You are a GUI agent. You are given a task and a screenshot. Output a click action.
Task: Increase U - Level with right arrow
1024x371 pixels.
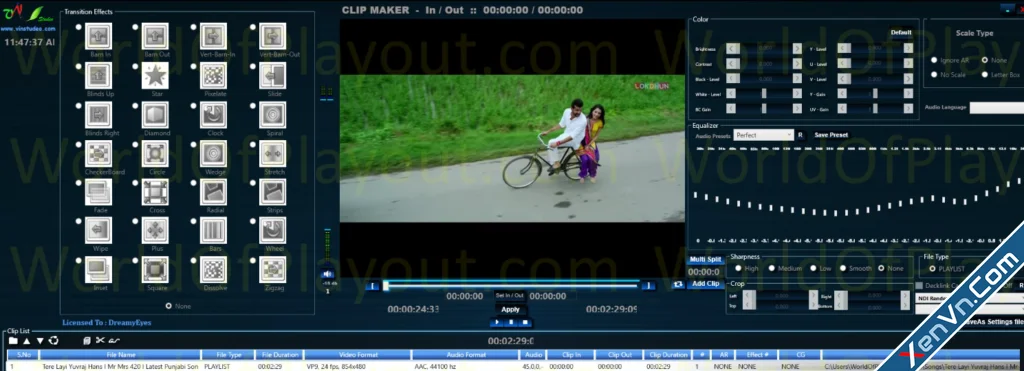tap(908, 63)
